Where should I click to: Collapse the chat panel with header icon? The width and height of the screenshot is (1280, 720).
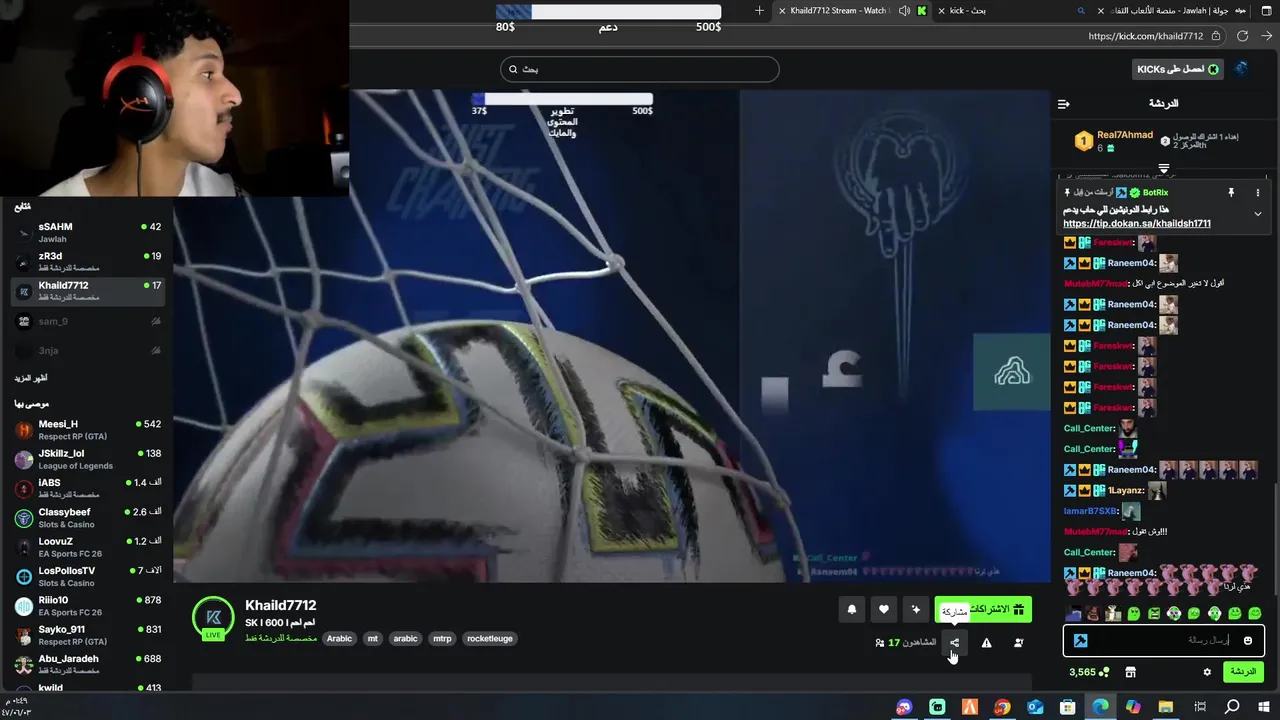[1064, 104]
